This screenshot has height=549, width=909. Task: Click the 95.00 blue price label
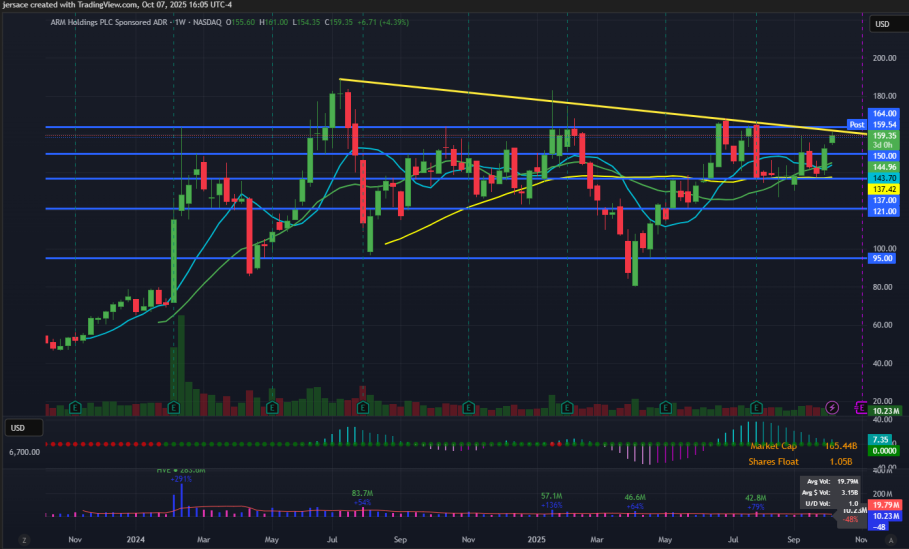point(882,259)
